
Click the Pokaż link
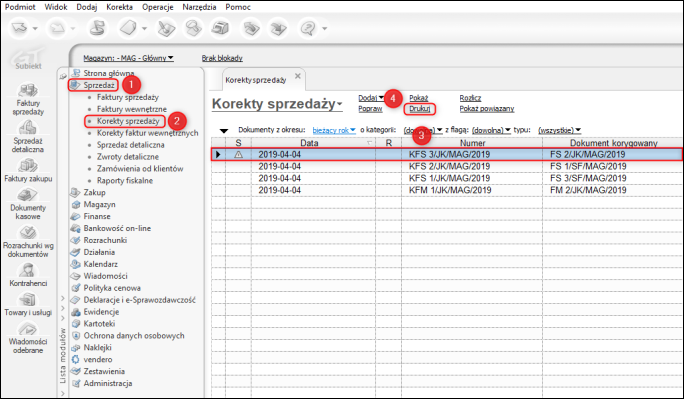419,98
